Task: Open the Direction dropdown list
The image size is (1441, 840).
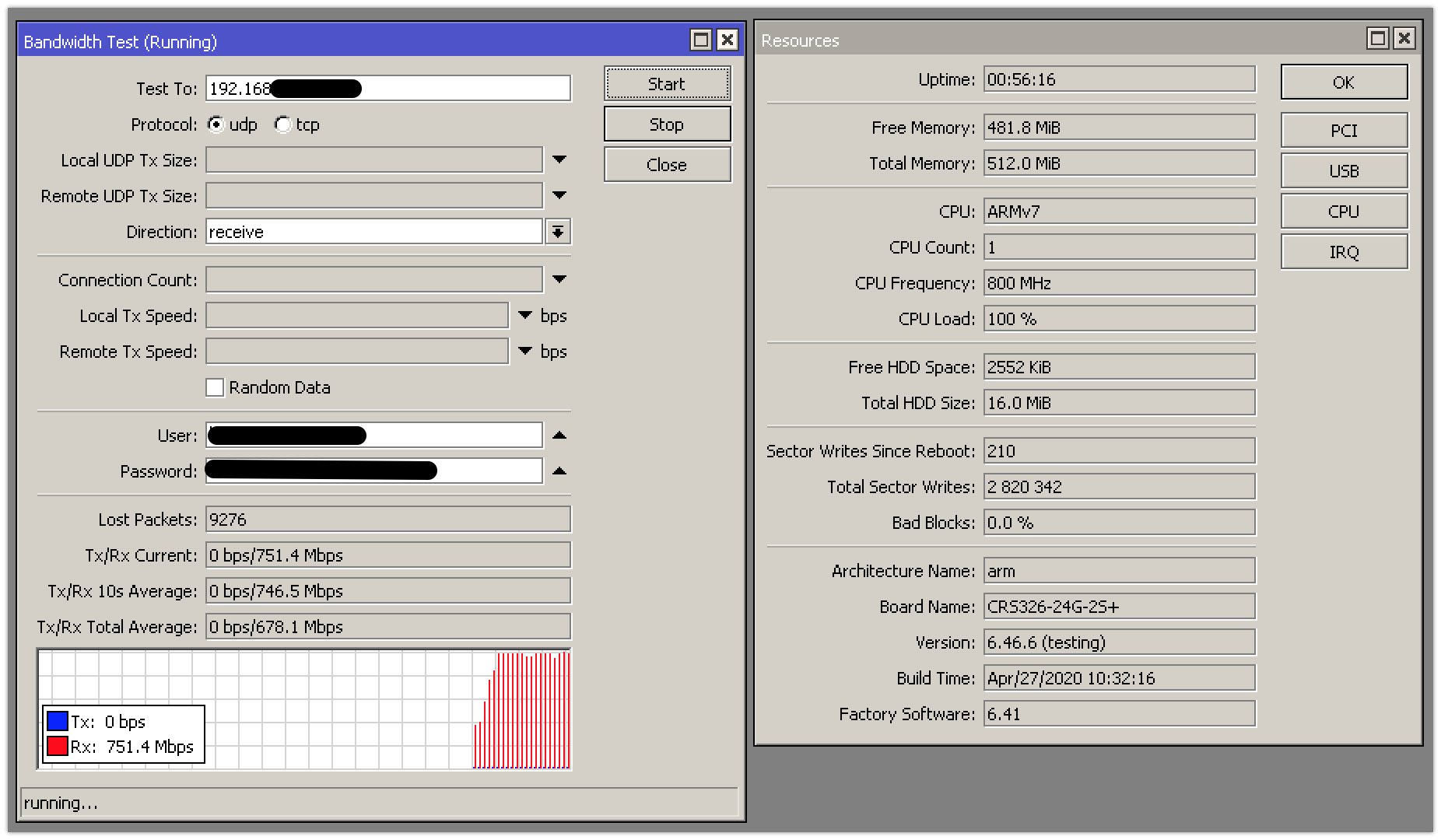Action: click(x=558, y=232)
